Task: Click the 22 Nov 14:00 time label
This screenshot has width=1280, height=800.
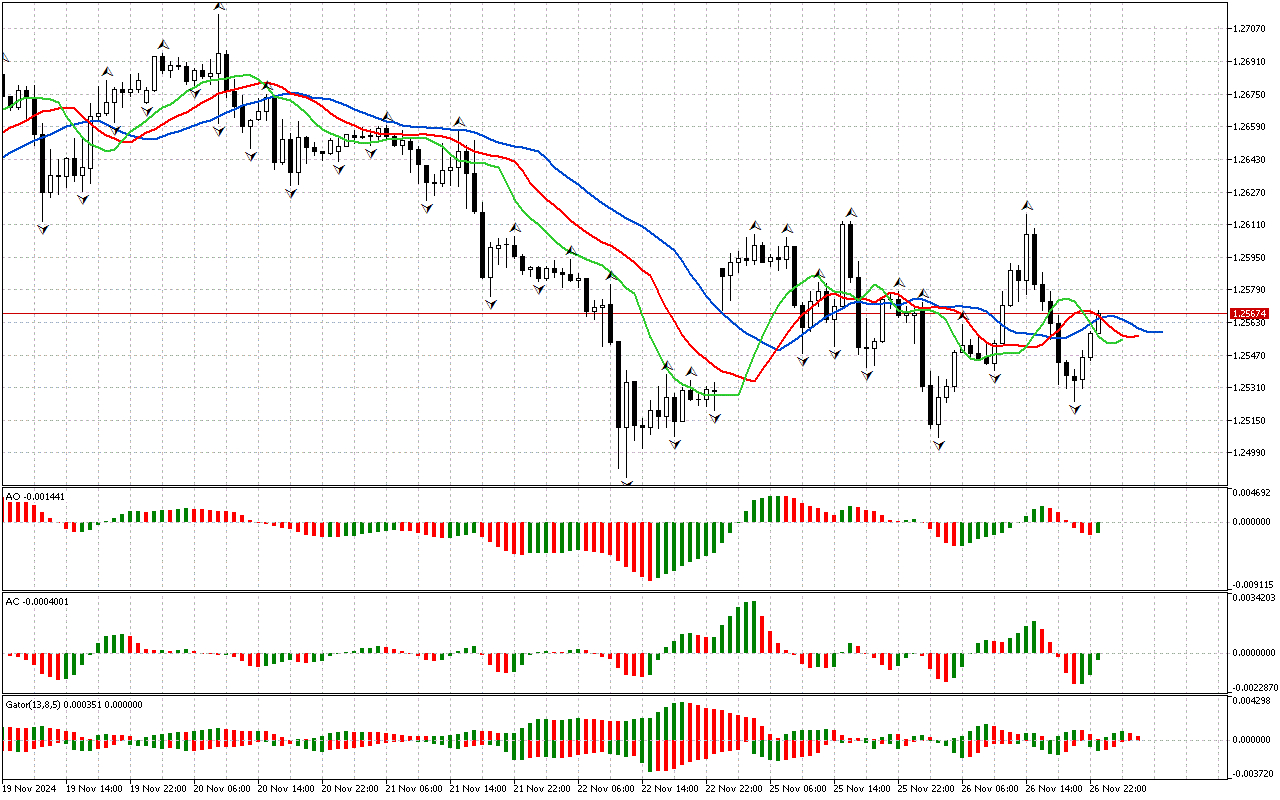Action: [670, 789]
